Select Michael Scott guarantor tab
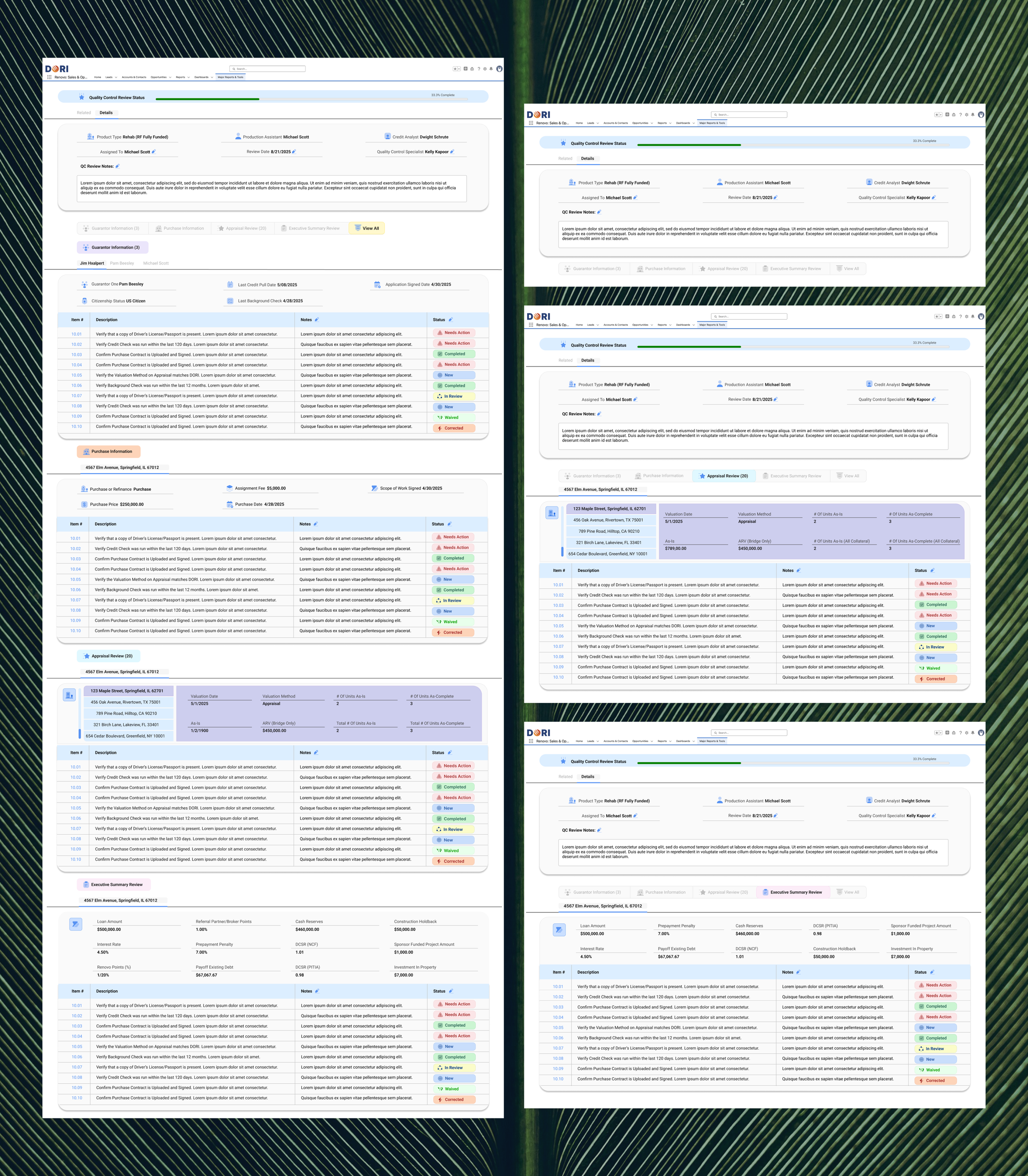Image resolution: width=1028 pixels, height=1176 pixels. coord(156,263)
